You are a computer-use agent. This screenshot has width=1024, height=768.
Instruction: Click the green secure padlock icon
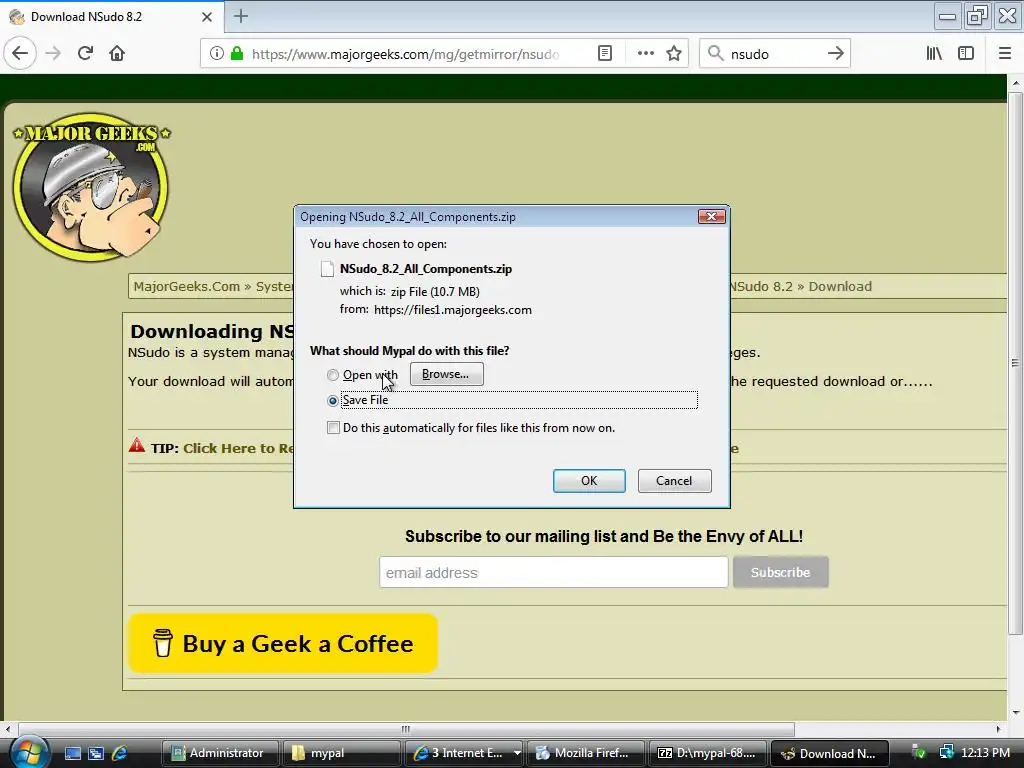[x=237, y=54]
